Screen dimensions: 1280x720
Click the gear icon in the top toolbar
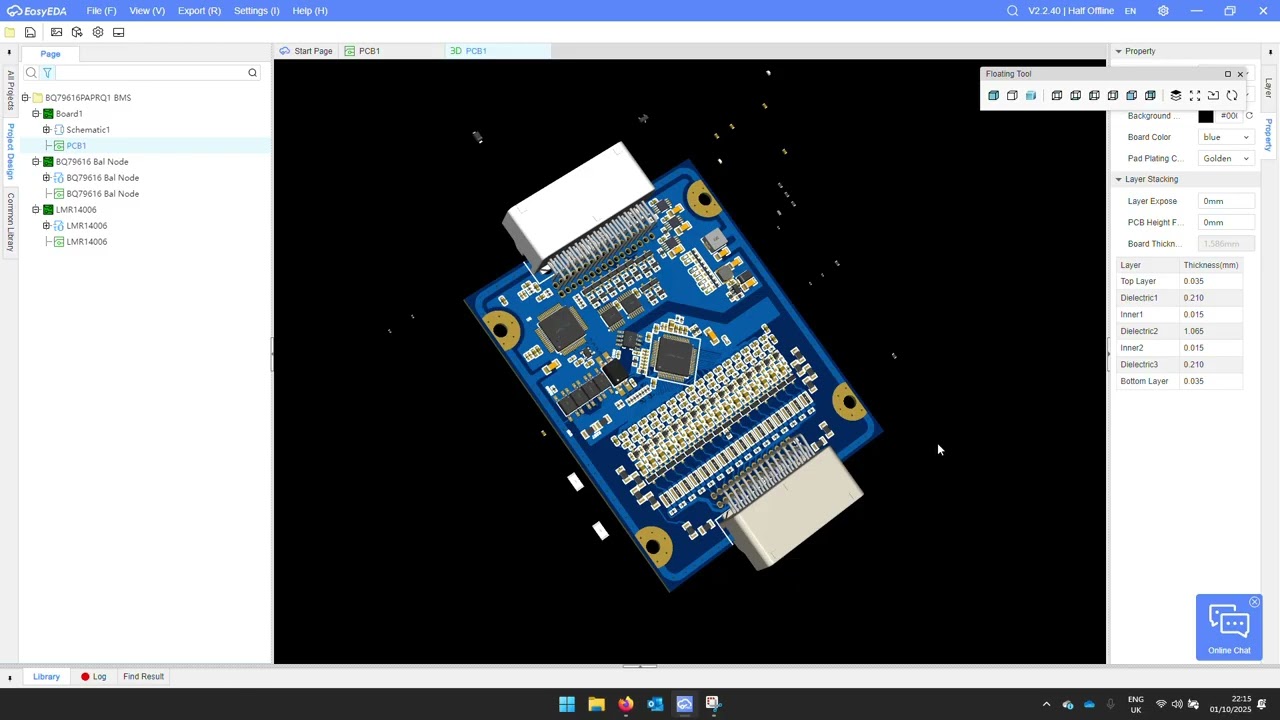click(x=98, y=32)
